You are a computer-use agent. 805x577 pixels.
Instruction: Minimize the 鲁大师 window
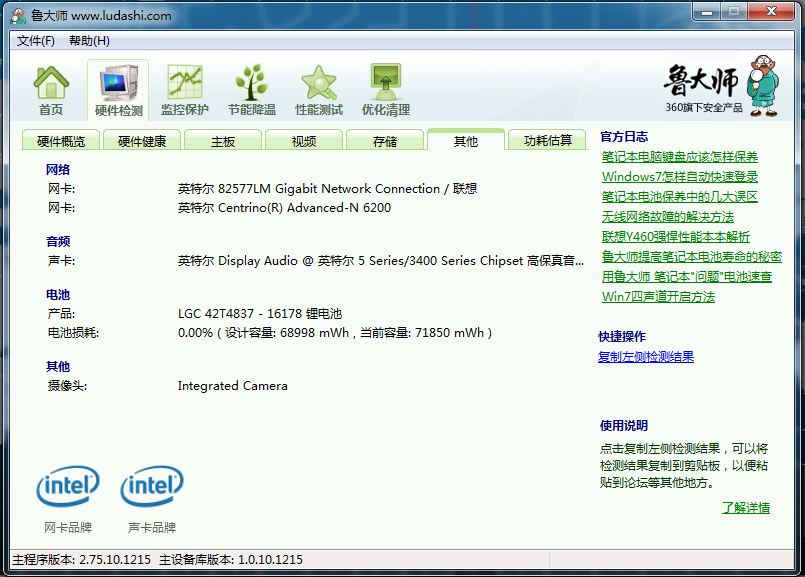click(x=707, y=11)
